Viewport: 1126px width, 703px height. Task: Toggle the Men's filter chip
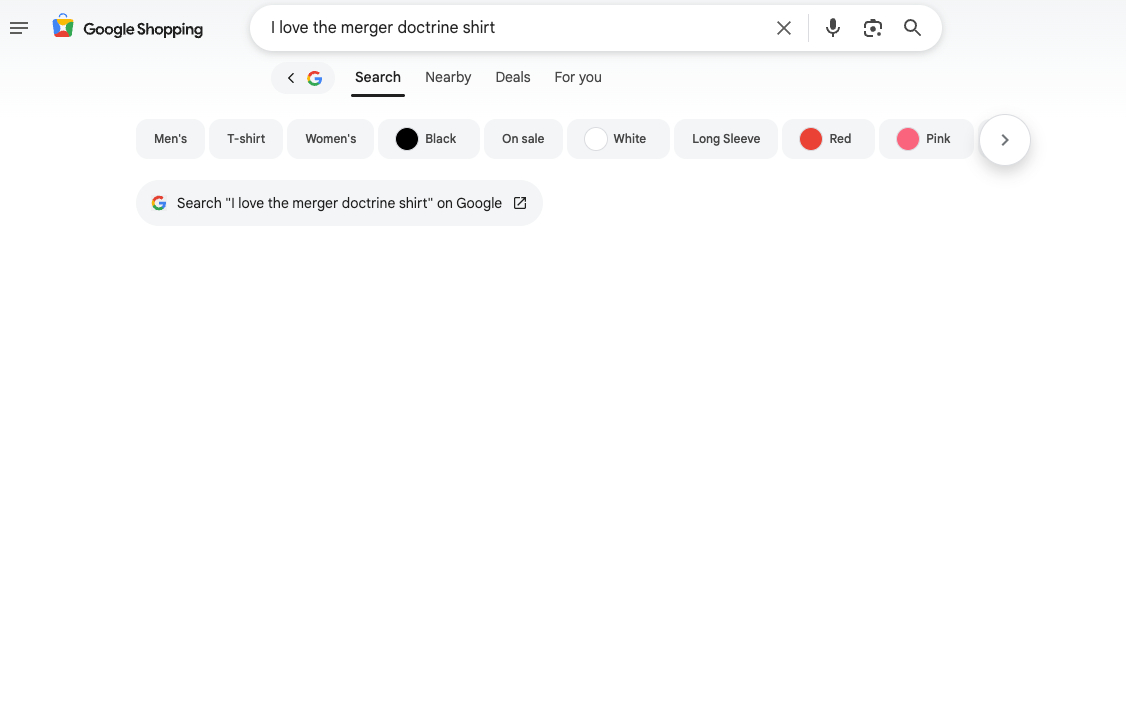(x=170, y=139)
